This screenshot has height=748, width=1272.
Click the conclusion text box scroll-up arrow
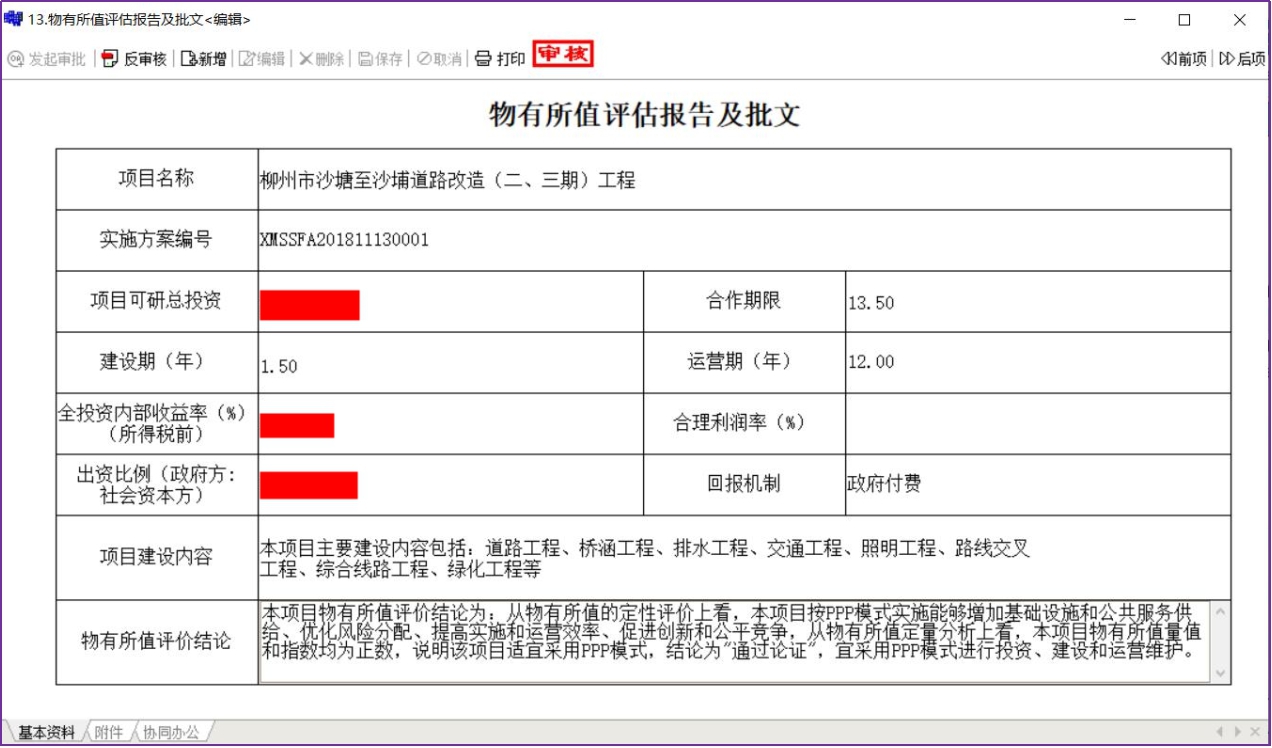pyautogui.click(x=1220, y=610)
